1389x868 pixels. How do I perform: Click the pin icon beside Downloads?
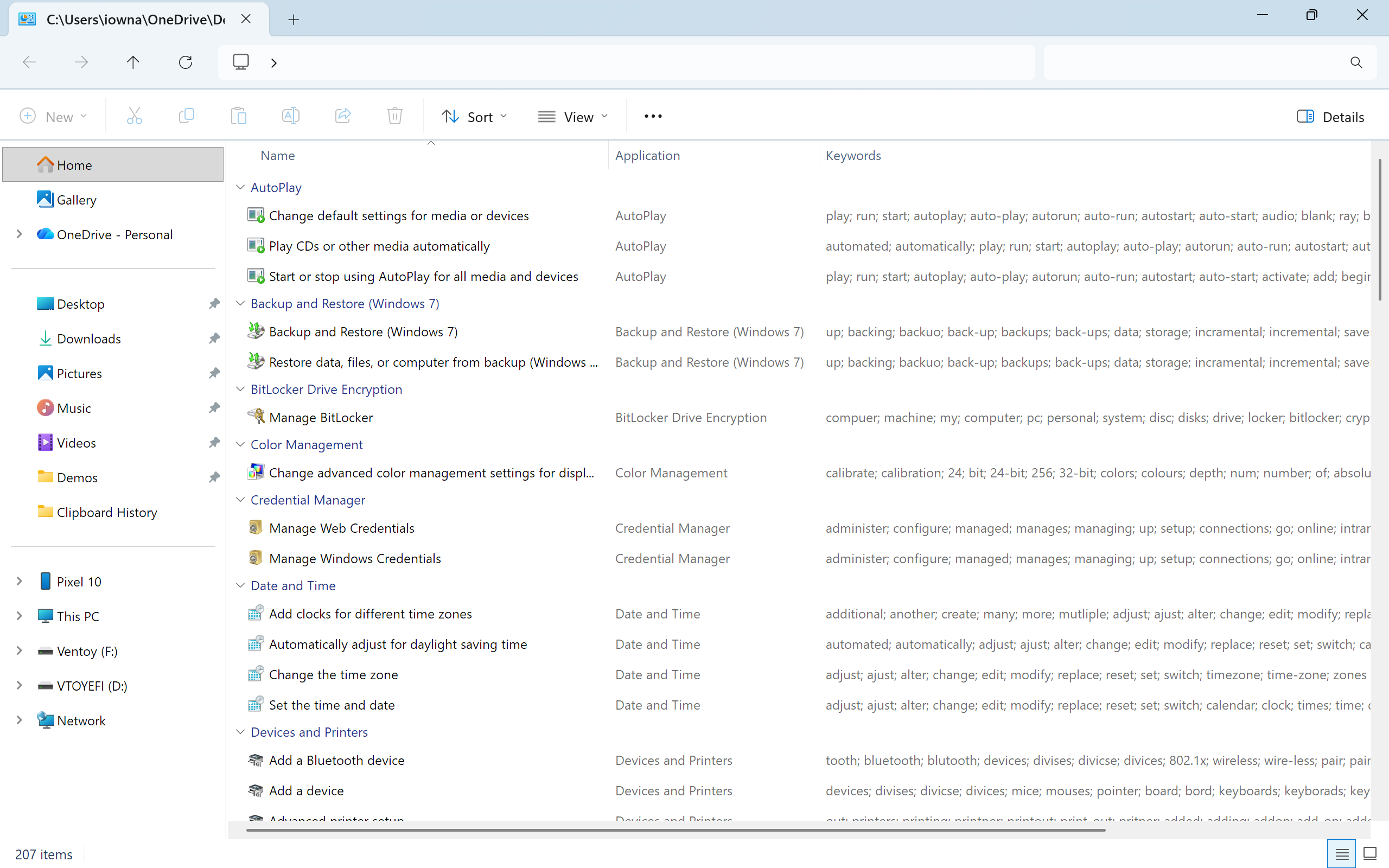tap(214, 338)
